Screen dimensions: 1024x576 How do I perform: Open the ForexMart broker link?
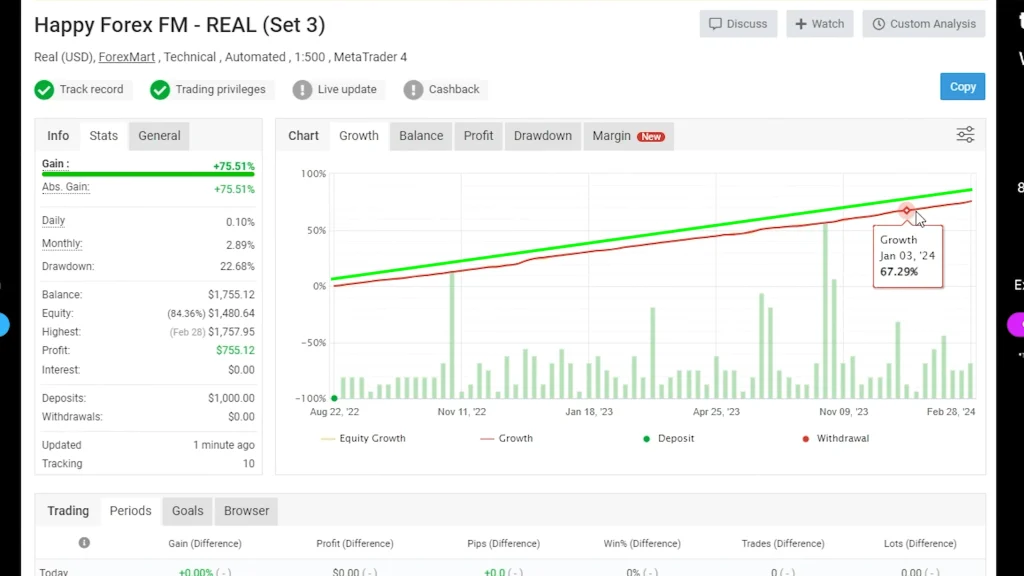127,57
